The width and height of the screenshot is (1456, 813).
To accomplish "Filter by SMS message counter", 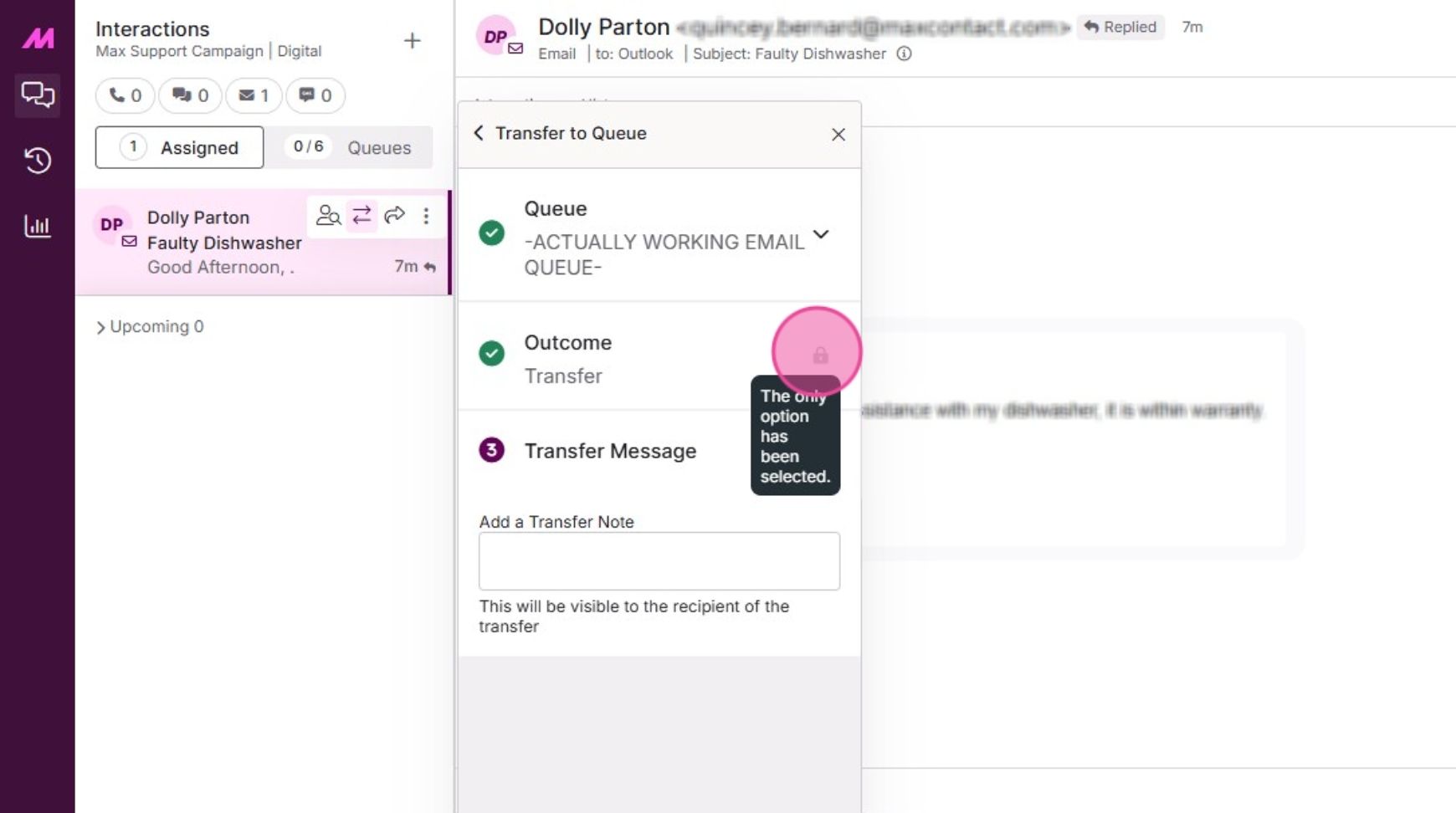I will coord(315,95).
